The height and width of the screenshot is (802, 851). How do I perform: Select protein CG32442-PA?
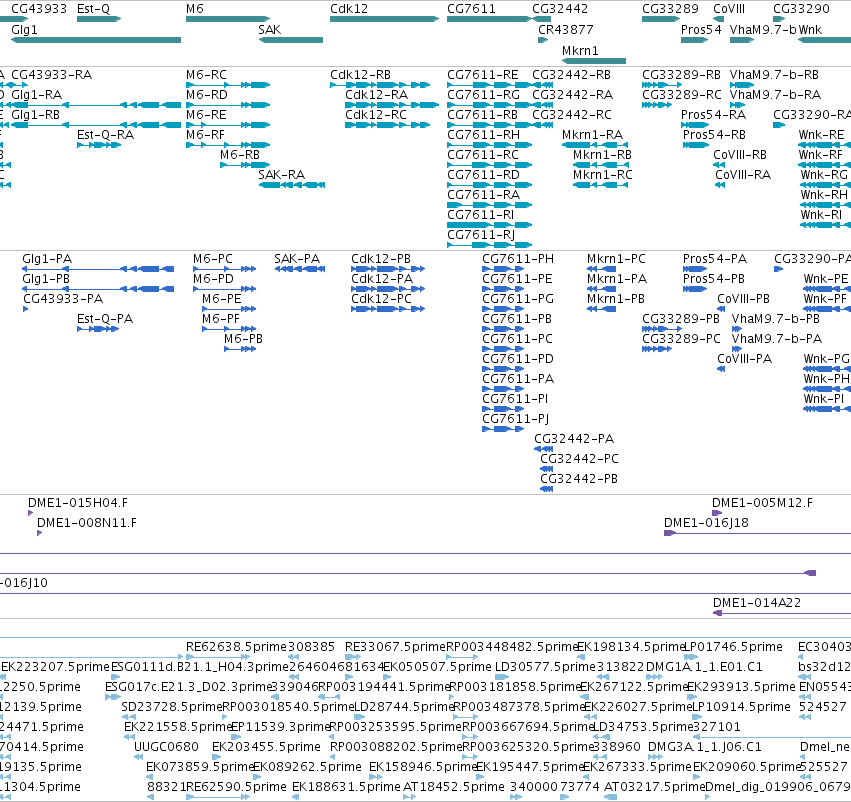pos(544,449)
